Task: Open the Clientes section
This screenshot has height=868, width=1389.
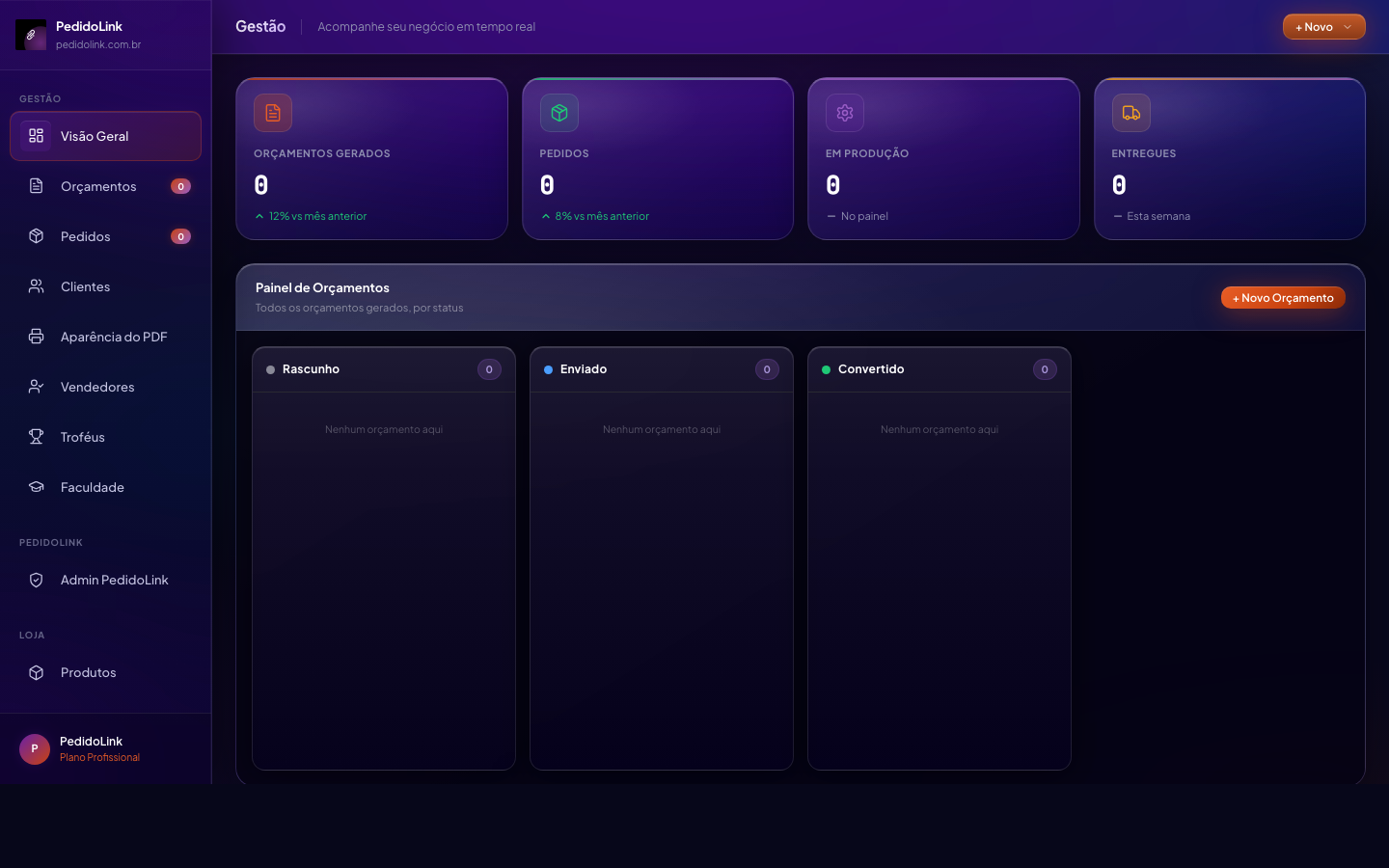Action: [x=105, y=286]
